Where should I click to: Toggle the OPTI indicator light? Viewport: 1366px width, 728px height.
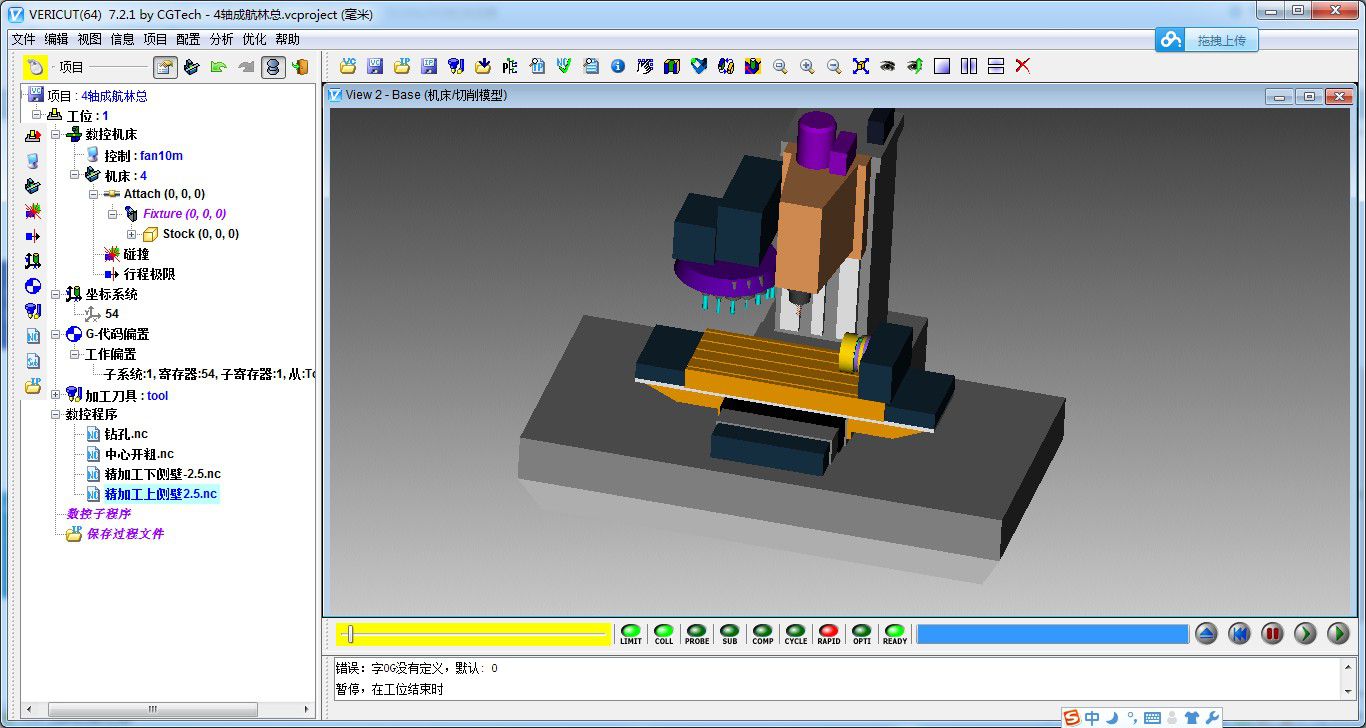(x=862, y=634)
